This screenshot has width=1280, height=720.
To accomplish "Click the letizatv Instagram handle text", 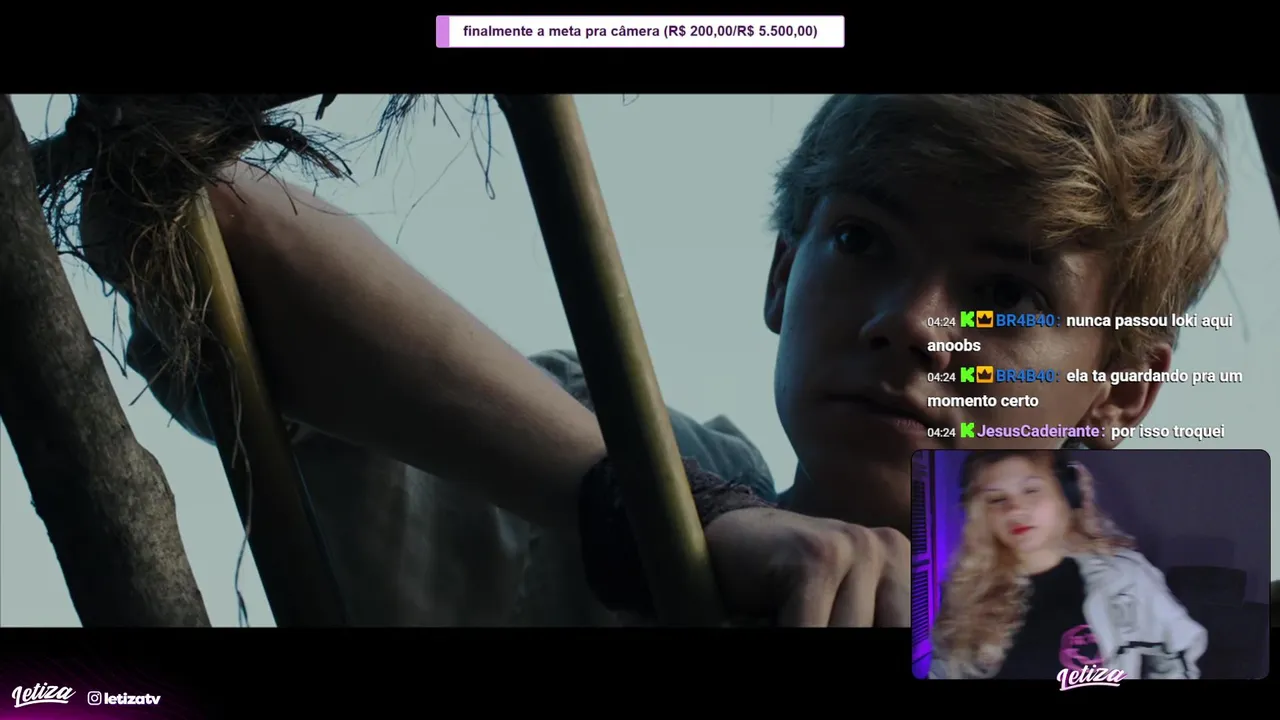I will click(x=132, y=698).
